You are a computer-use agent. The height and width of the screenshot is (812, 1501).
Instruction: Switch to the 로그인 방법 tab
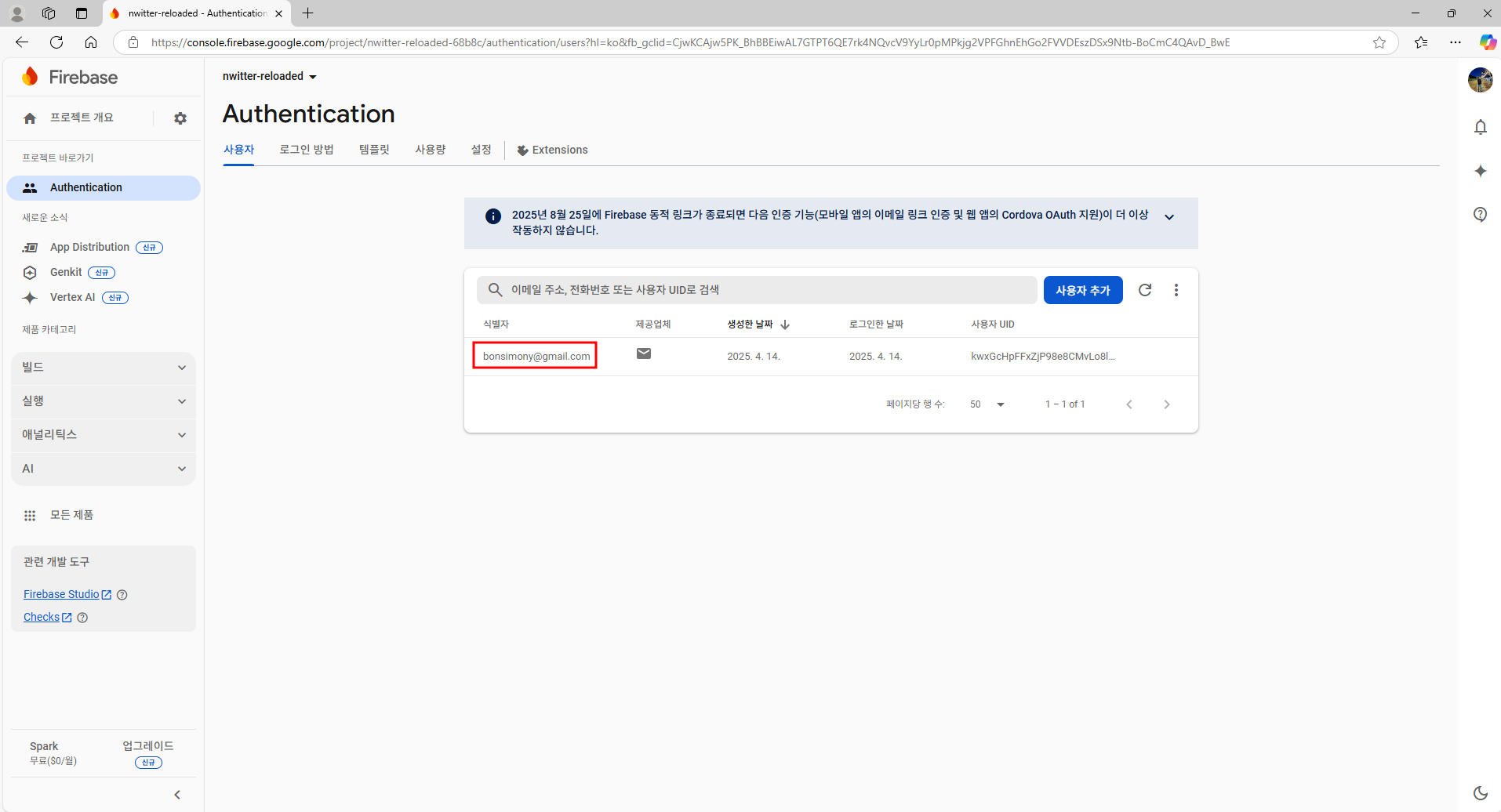point(307,150)
